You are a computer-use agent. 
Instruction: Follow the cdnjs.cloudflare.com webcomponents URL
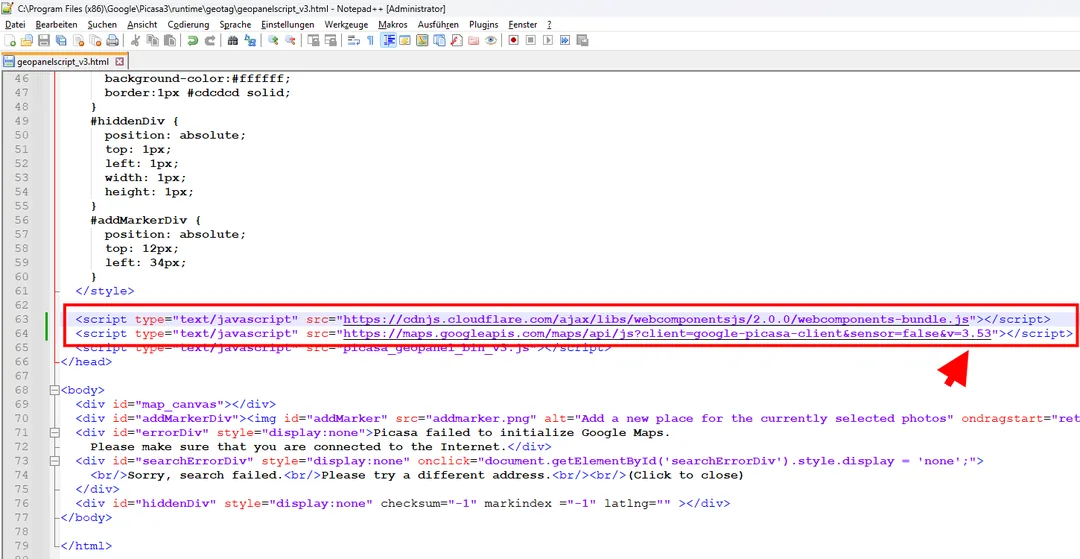[656, 319]
